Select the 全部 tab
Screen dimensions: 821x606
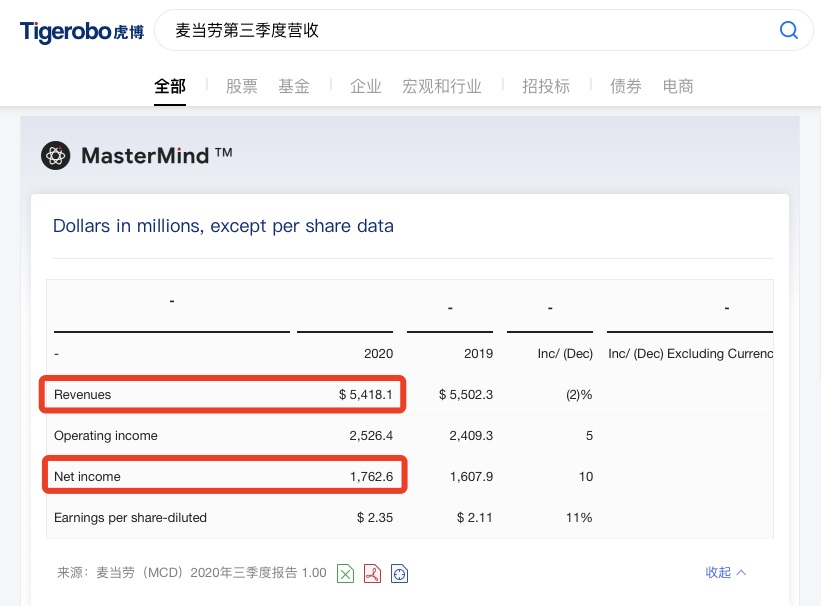(170, 86)
